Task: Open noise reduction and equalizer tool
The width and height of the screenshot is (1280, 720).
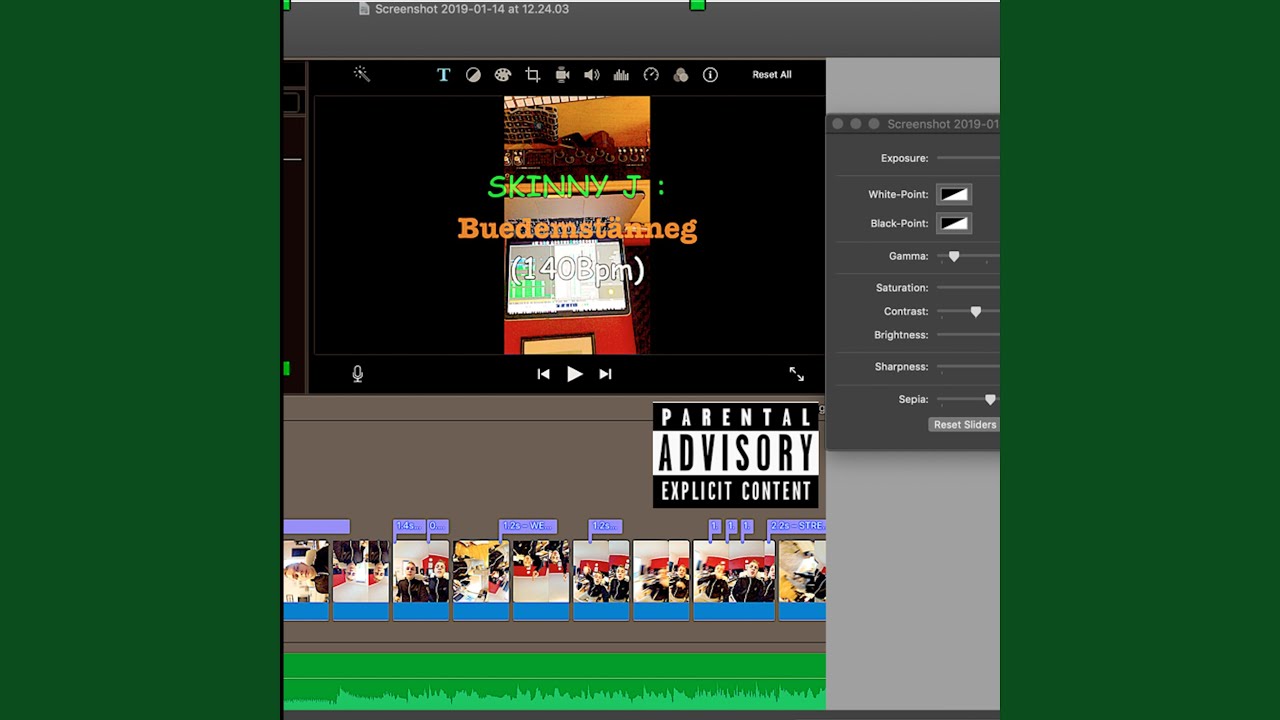Action: [x=621, y=75]
